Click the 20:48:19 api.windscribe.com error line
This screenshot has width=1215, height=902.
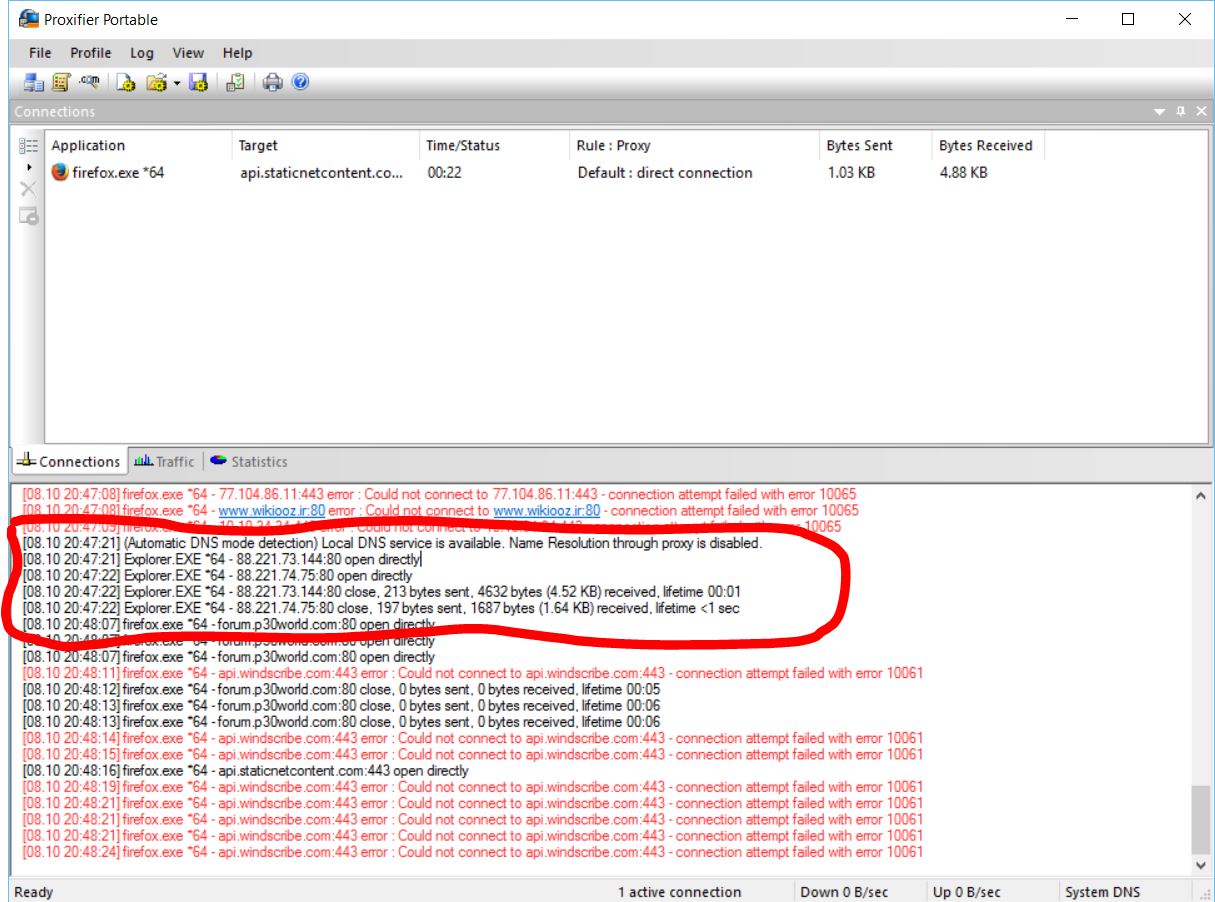click(x=472, y=787)
